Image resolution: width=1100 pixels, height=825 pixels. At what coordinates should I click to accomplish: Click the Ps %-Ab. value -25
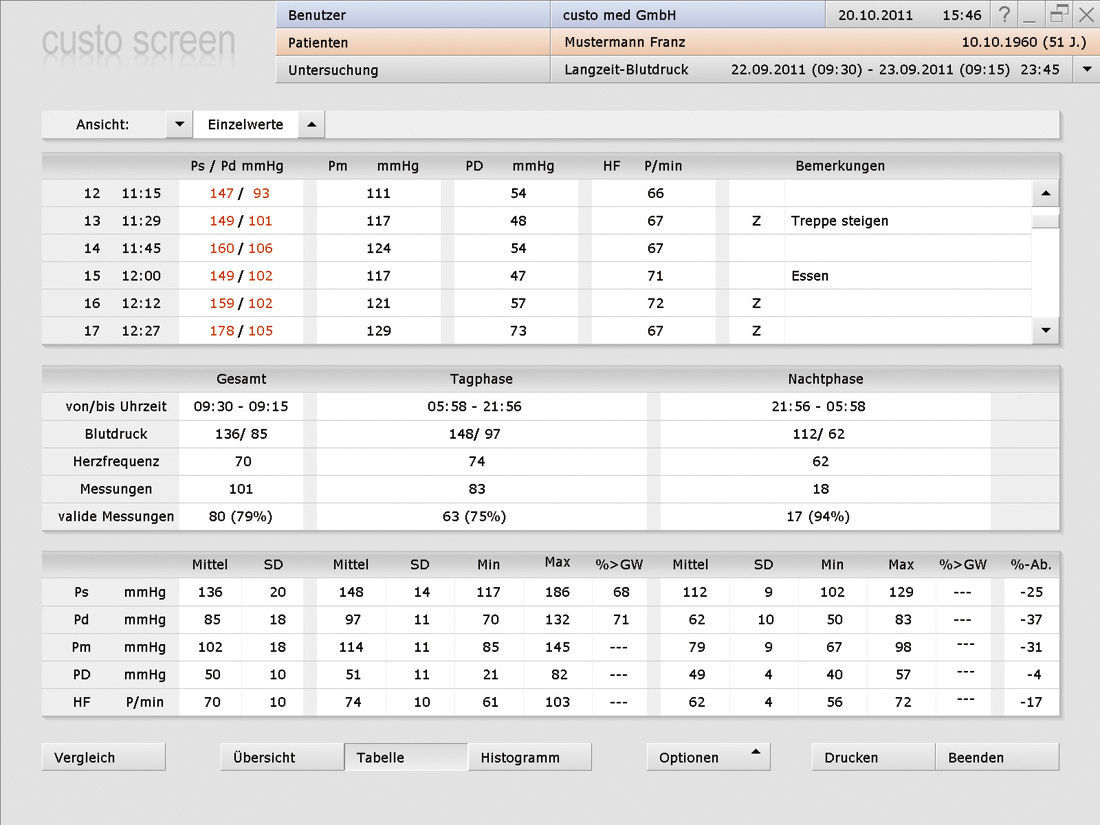pyautogui.click(x=1031, y=592)
